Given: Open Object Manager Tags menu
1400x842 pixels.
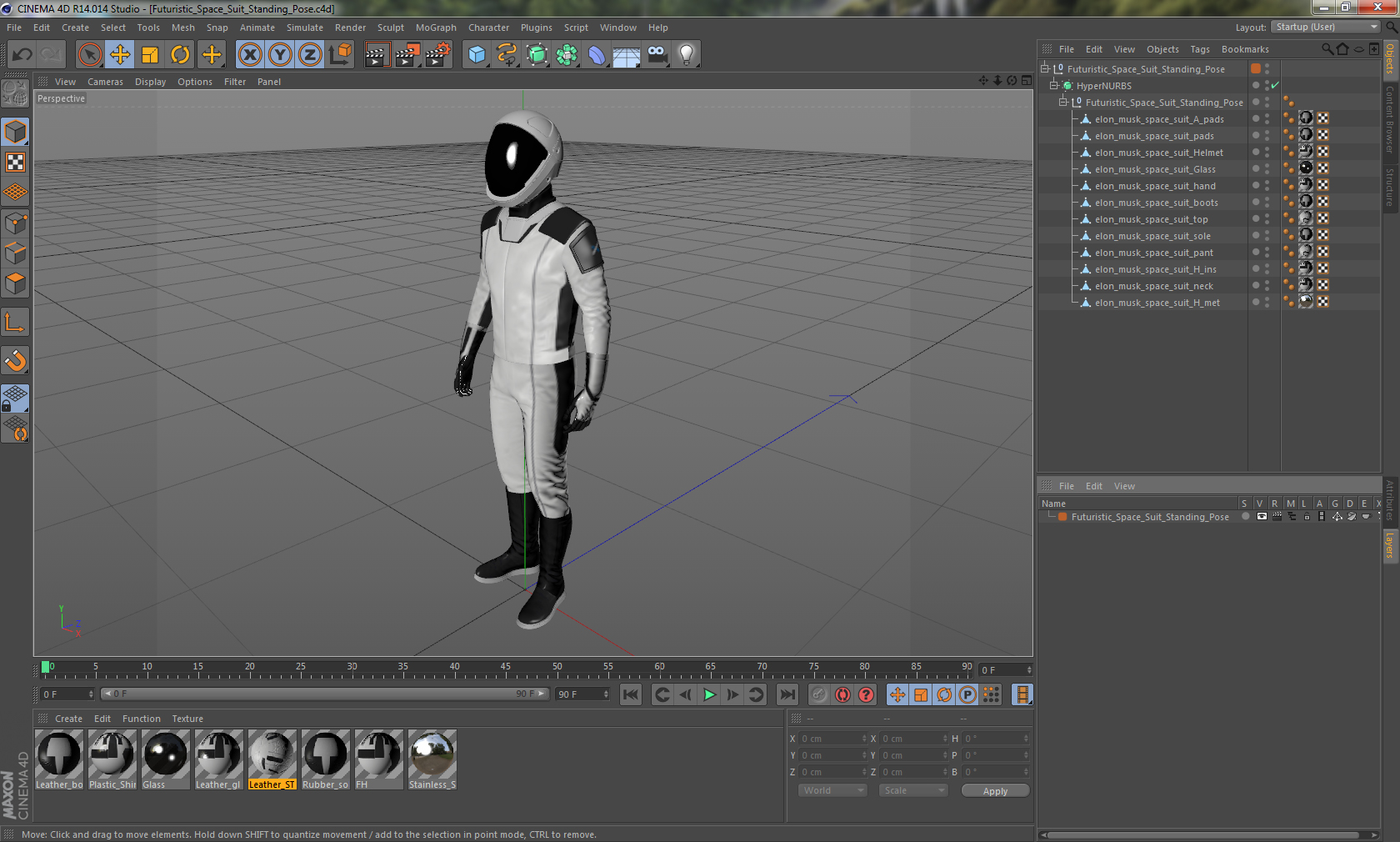Looking at the screenshot, I should 1200,49.
